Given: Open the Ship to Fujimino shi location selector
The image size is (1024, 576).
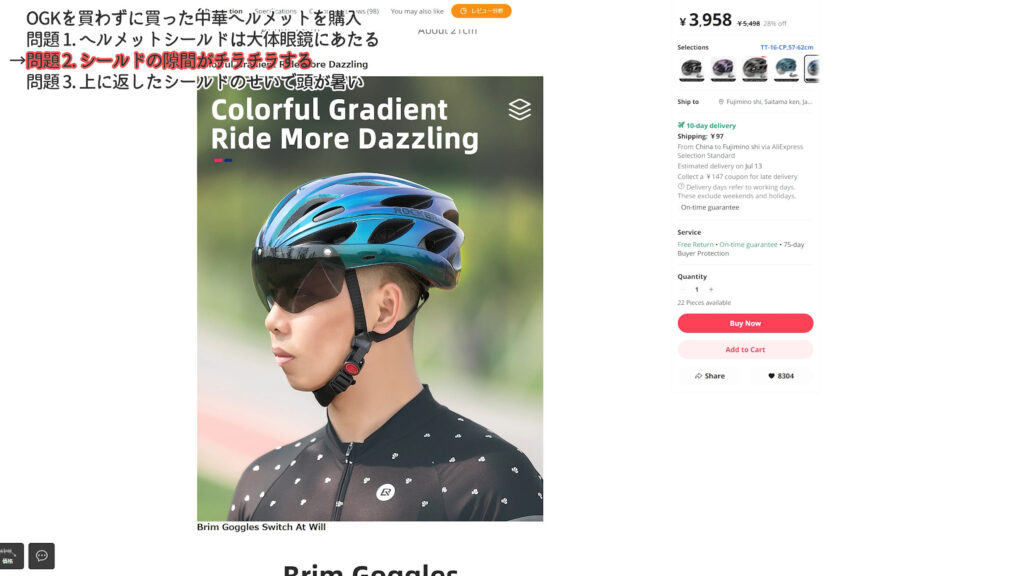Looking at the screenshot, I should pyautogui.click(x=765, y=102).
